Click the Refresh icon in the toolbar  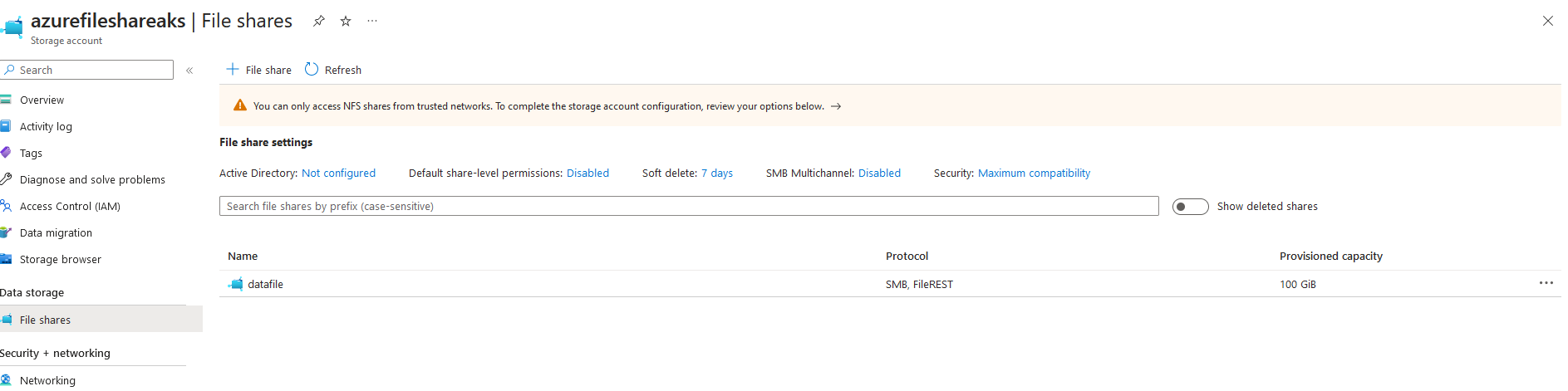tap(312, 70)
